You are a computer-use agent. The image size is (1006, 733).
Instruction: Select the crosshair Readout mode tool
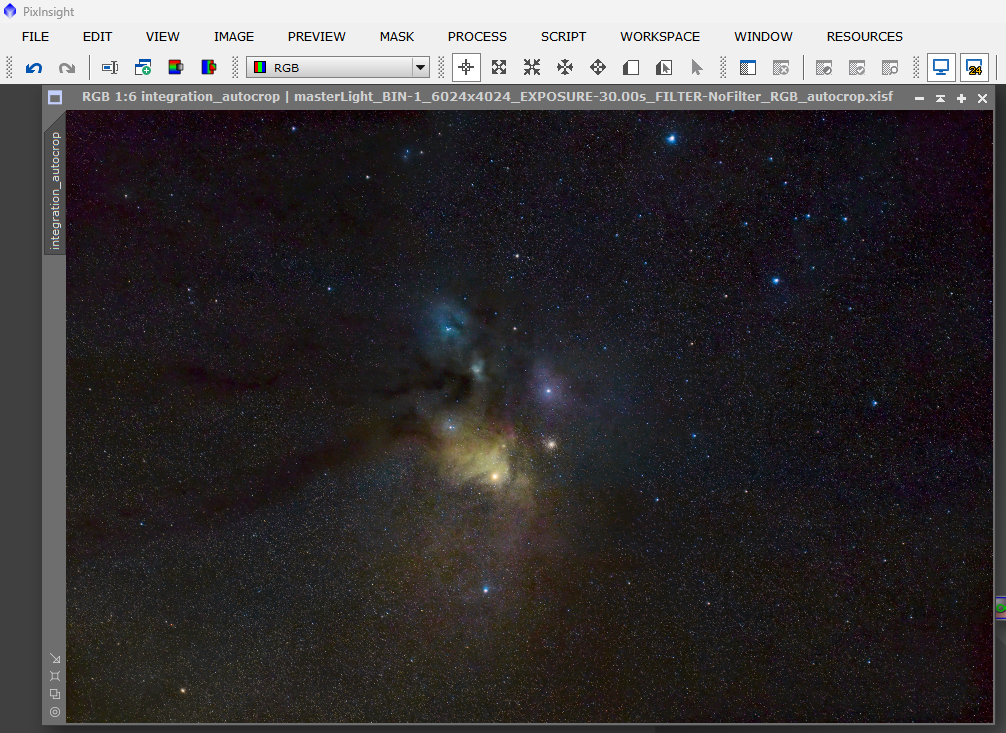tap(466, 67)
